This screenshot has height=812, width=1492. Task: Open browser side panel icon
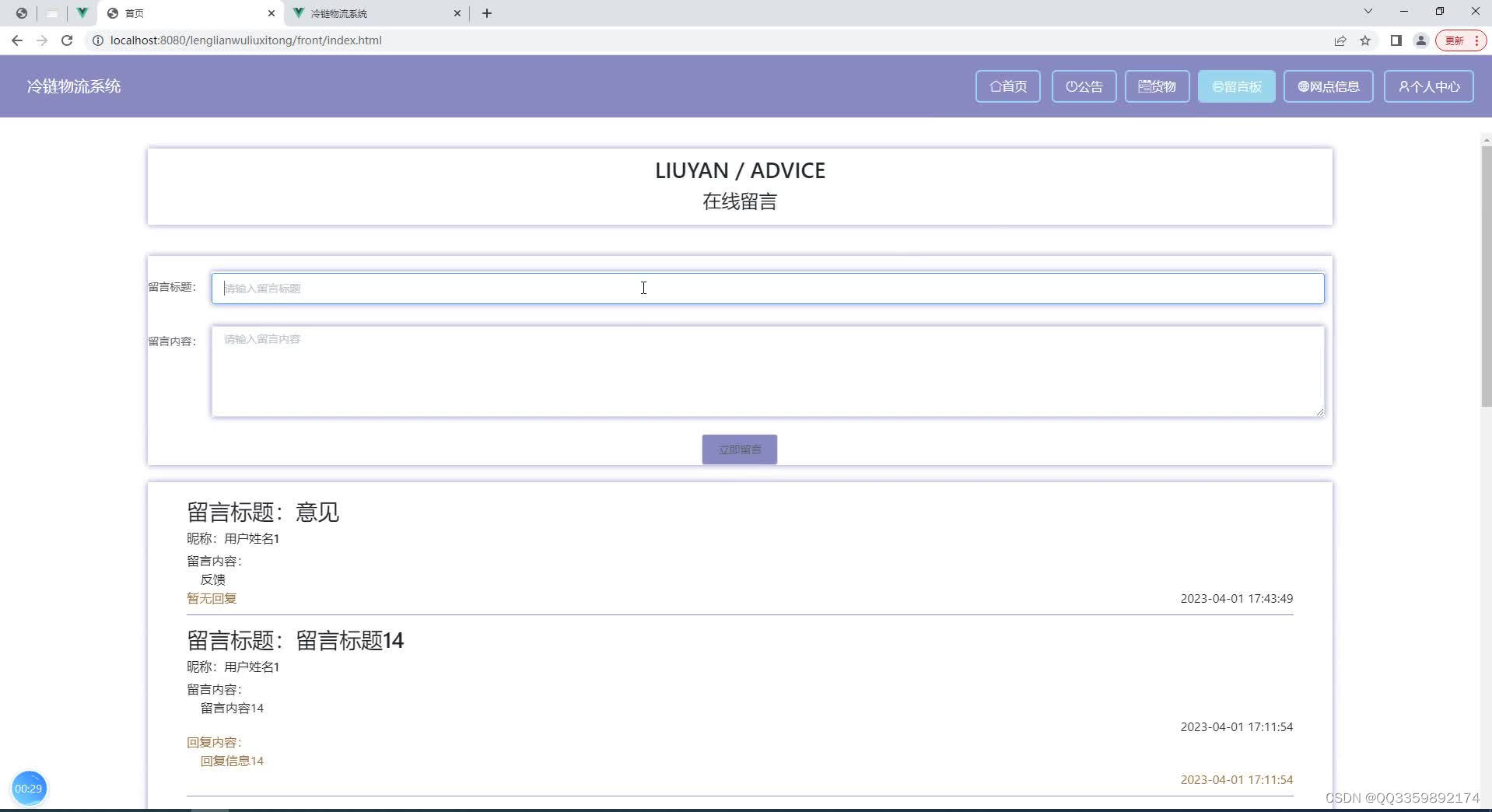(1396, 40)
